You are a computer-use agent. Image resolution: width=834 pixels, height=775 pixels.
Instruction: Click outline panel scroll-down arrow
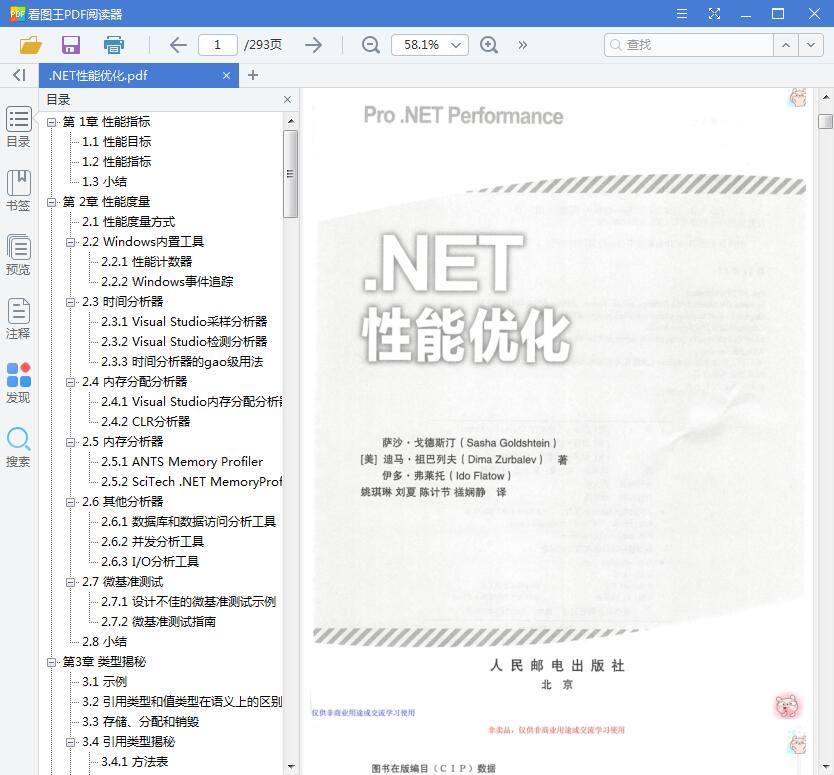click(290, 766)
